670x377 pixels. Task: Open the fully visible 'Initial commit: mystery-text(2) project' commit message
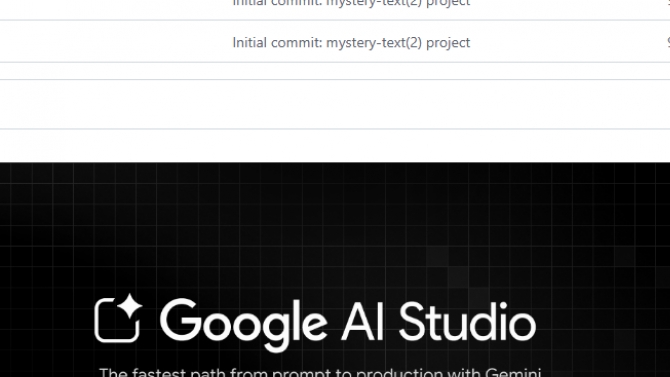tap(351, 43)
